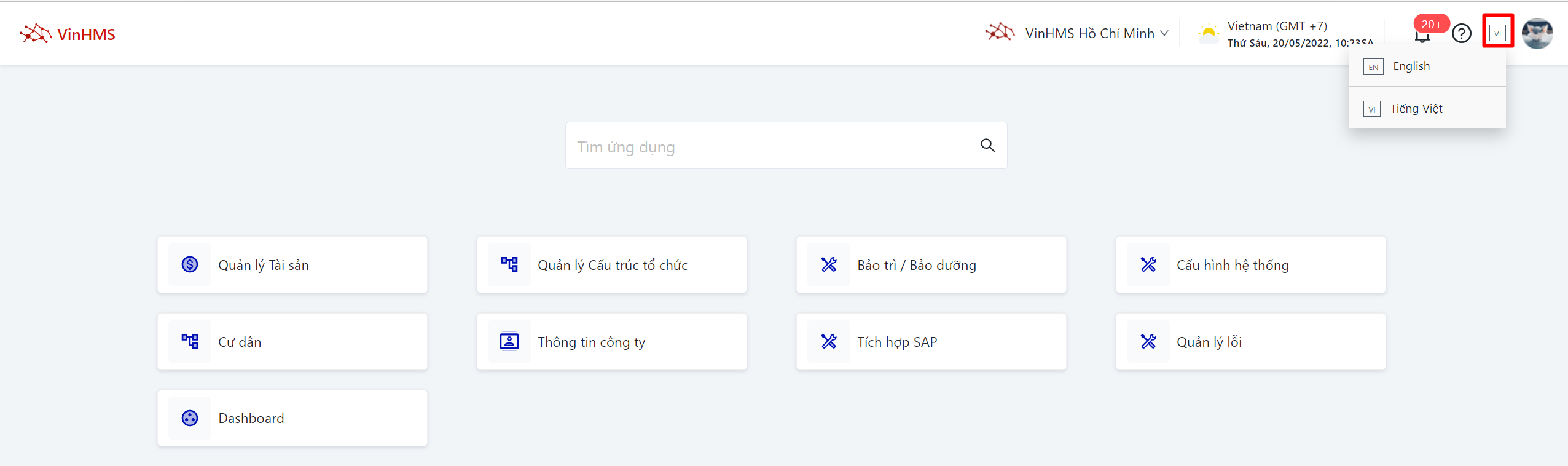Click the Dashboard app icon
The height and width of the screenshot is (466, 1568).
(190, 418)
